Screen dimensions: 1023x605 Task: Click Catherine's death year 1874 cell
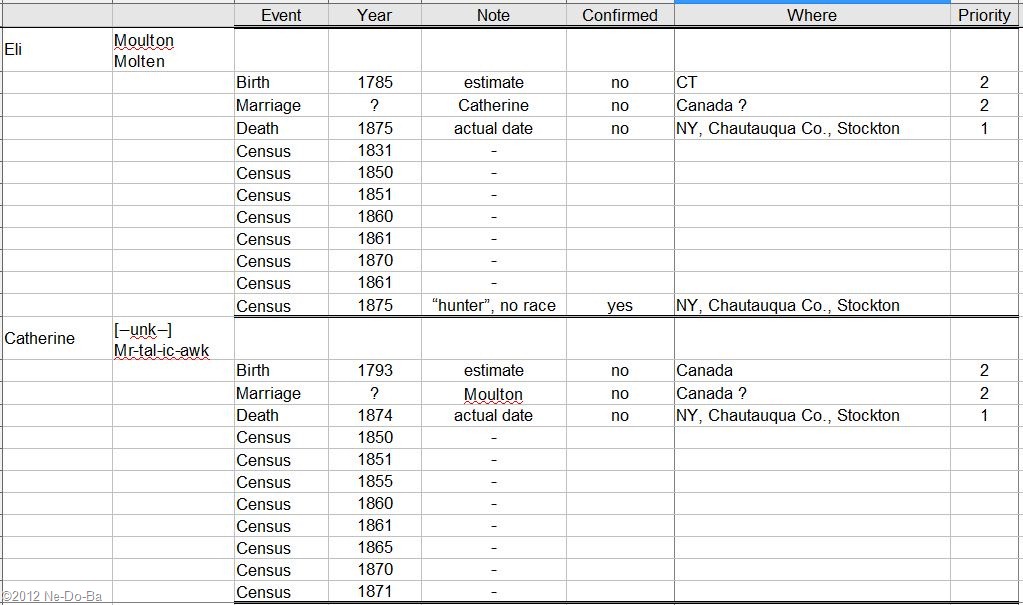coord(375,416)
